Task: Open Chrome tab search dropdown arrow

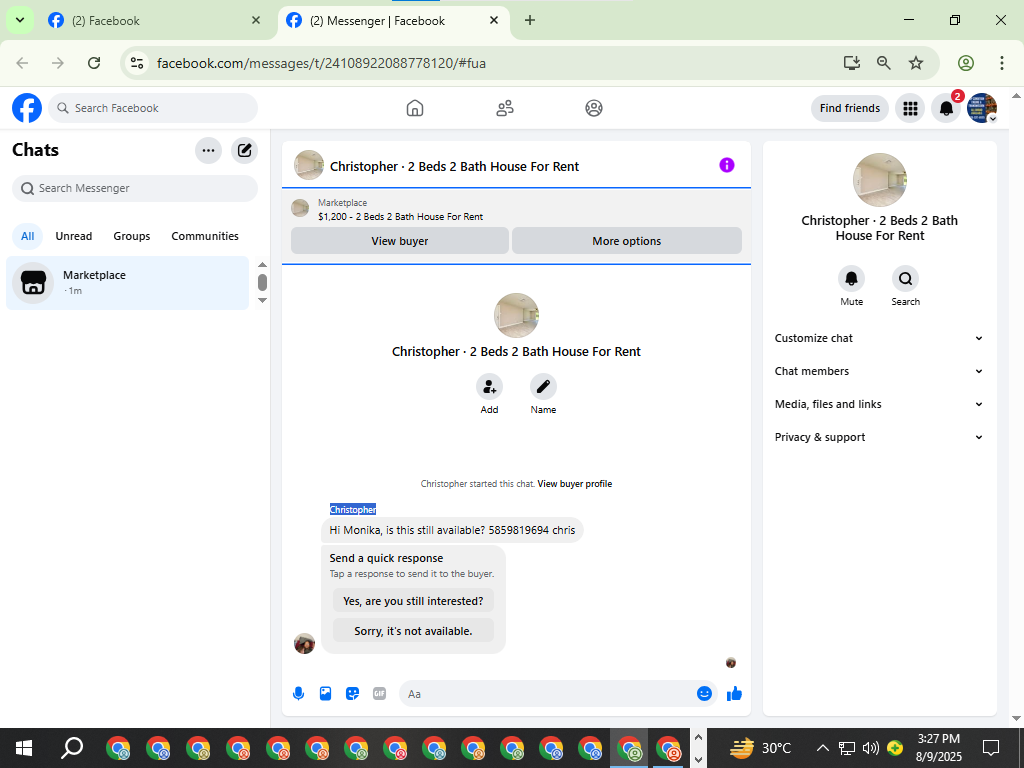Action: 20,20
